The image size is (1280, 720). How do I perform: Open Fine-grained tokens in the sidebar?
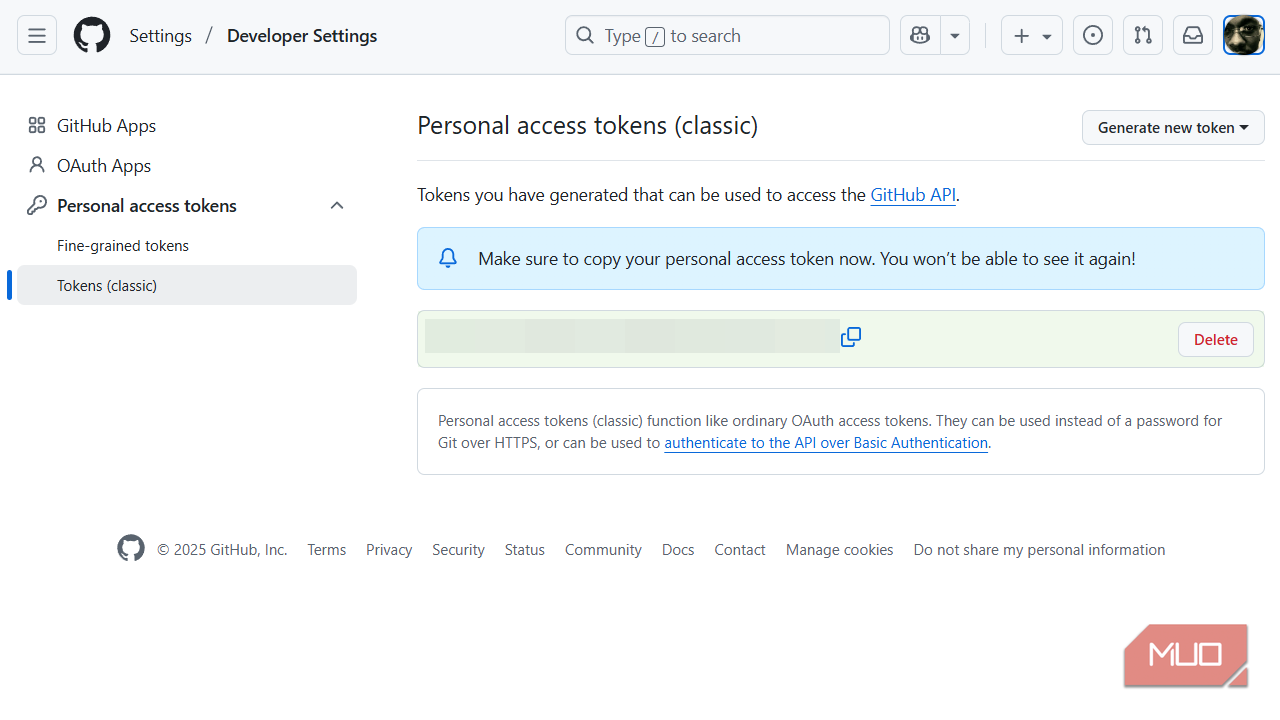pos(187,245)
